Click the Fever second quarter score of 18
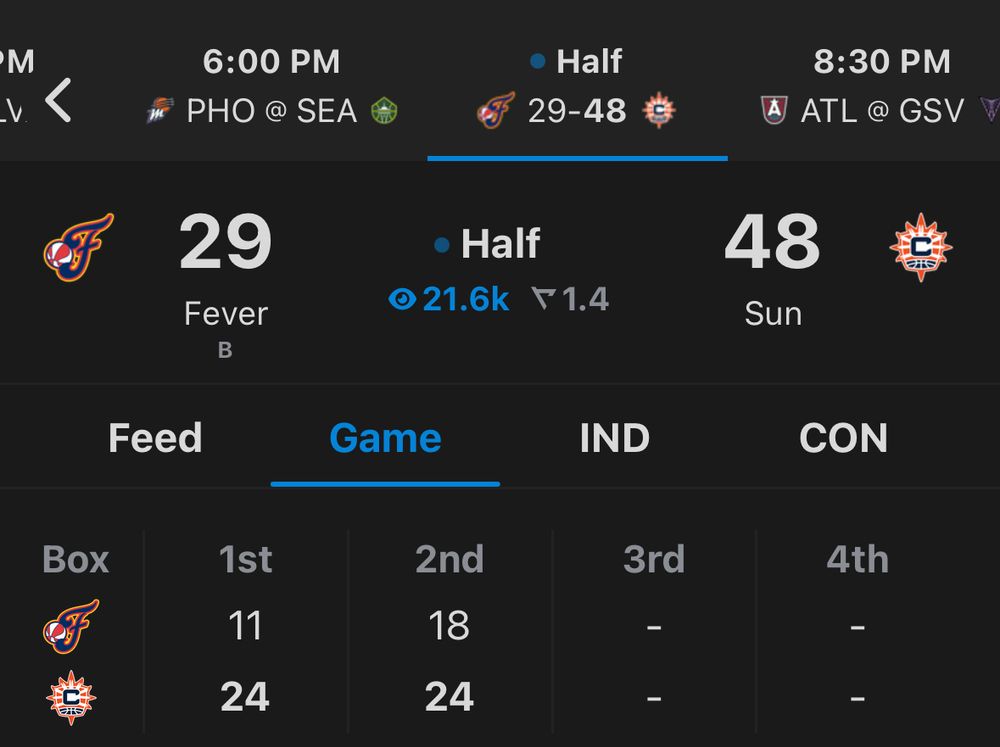 [x=449, y=624]
